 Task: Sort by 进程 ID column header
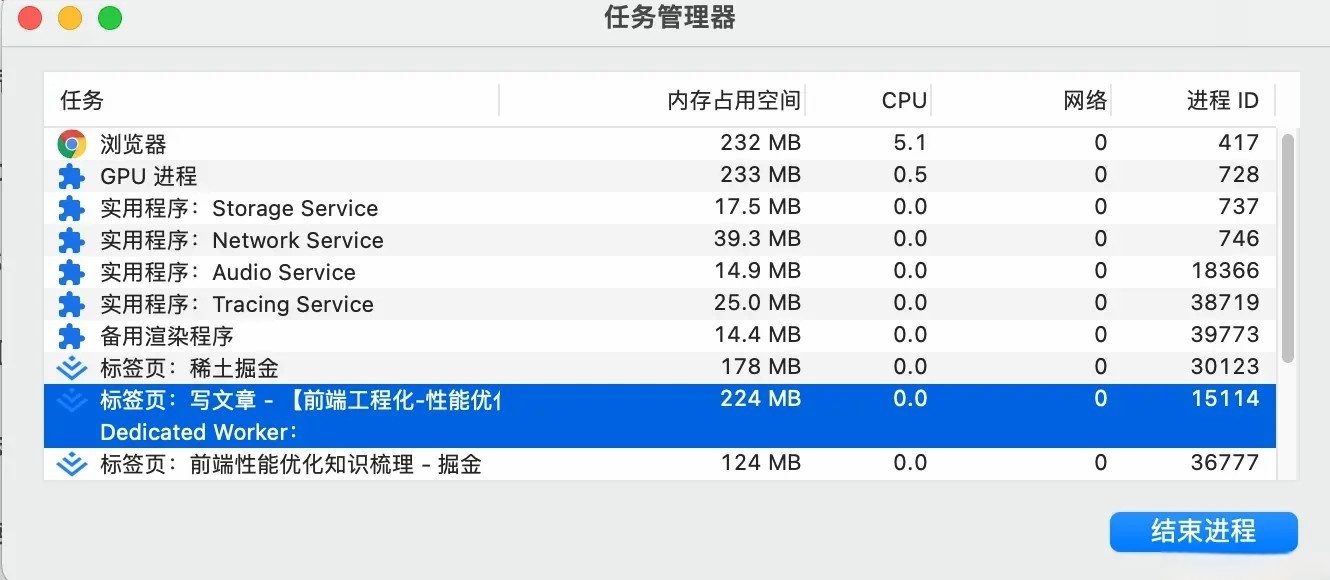(x=1222, y=100)
